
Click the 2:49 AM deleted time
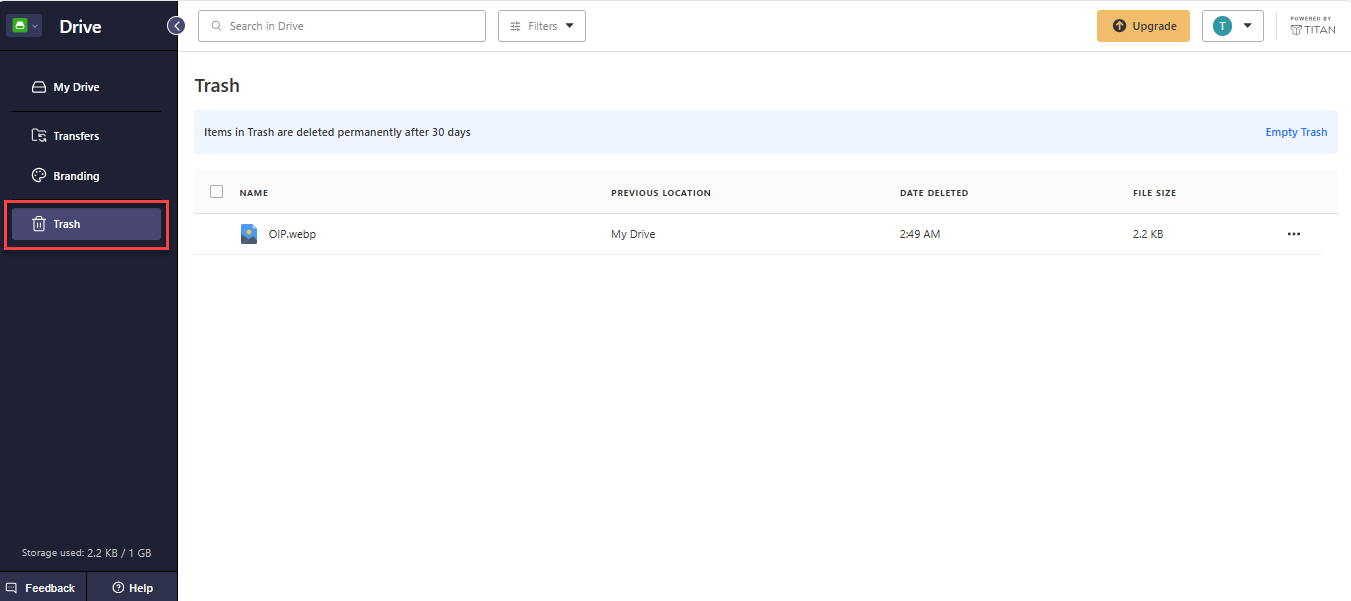tap(920, 234)
